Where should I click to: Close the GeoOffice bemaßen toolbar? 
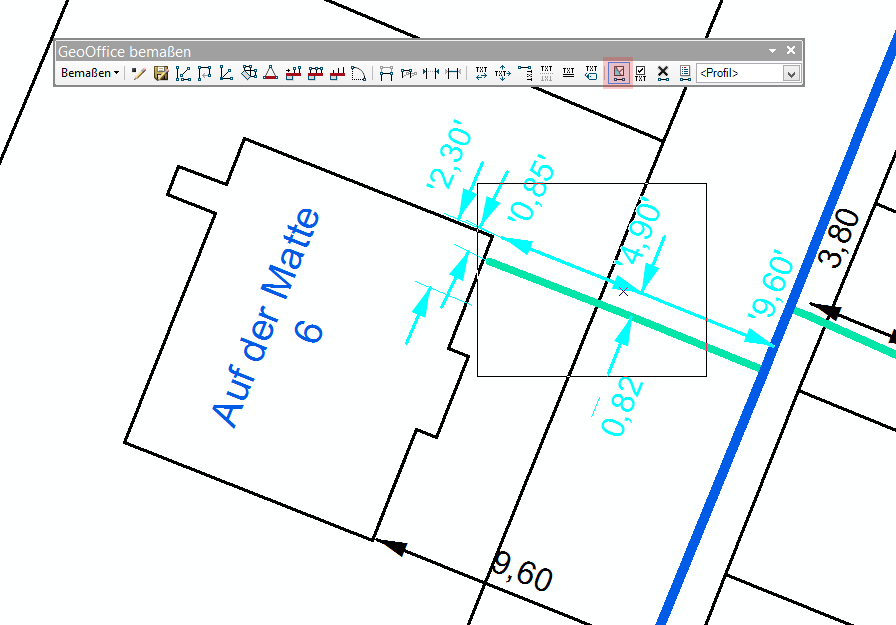tap(791, 50)
